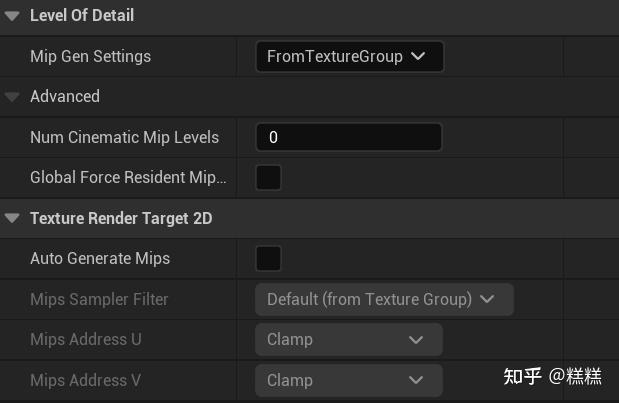
Task: Collapse the Texture Render Target 2D arrow
Action: pyautogui.click(x=12, y=218)
